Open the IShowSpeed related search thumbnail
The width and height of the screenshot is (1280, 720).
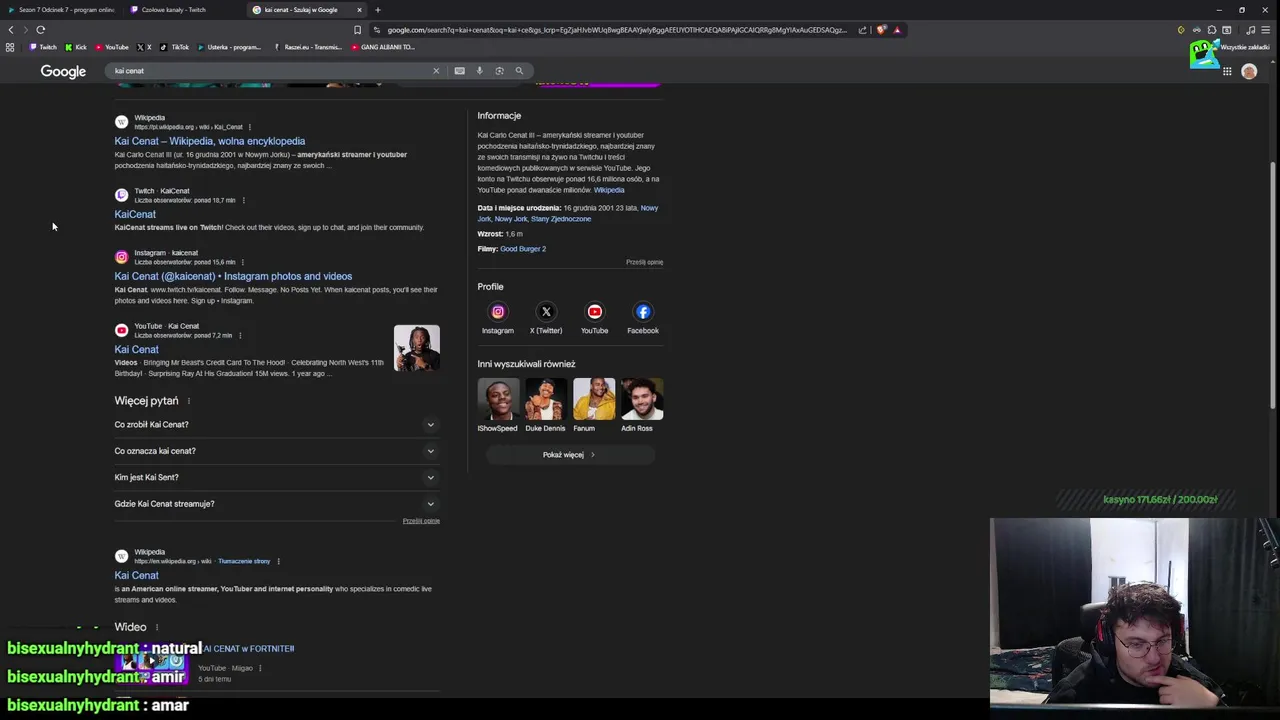497,399
